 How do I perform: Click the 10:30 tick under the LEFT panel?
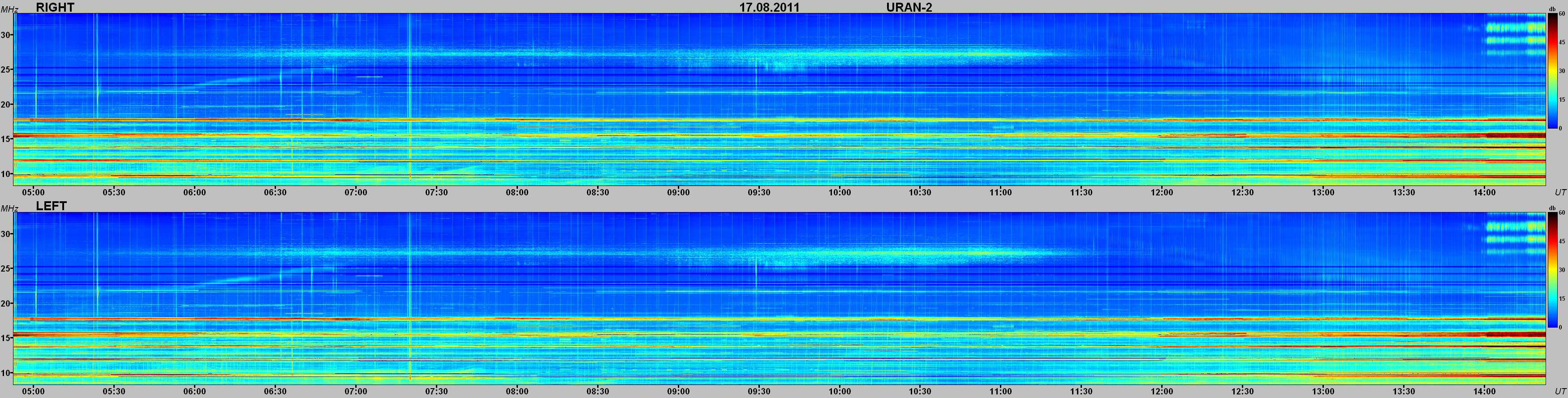(x=920, y=391)
